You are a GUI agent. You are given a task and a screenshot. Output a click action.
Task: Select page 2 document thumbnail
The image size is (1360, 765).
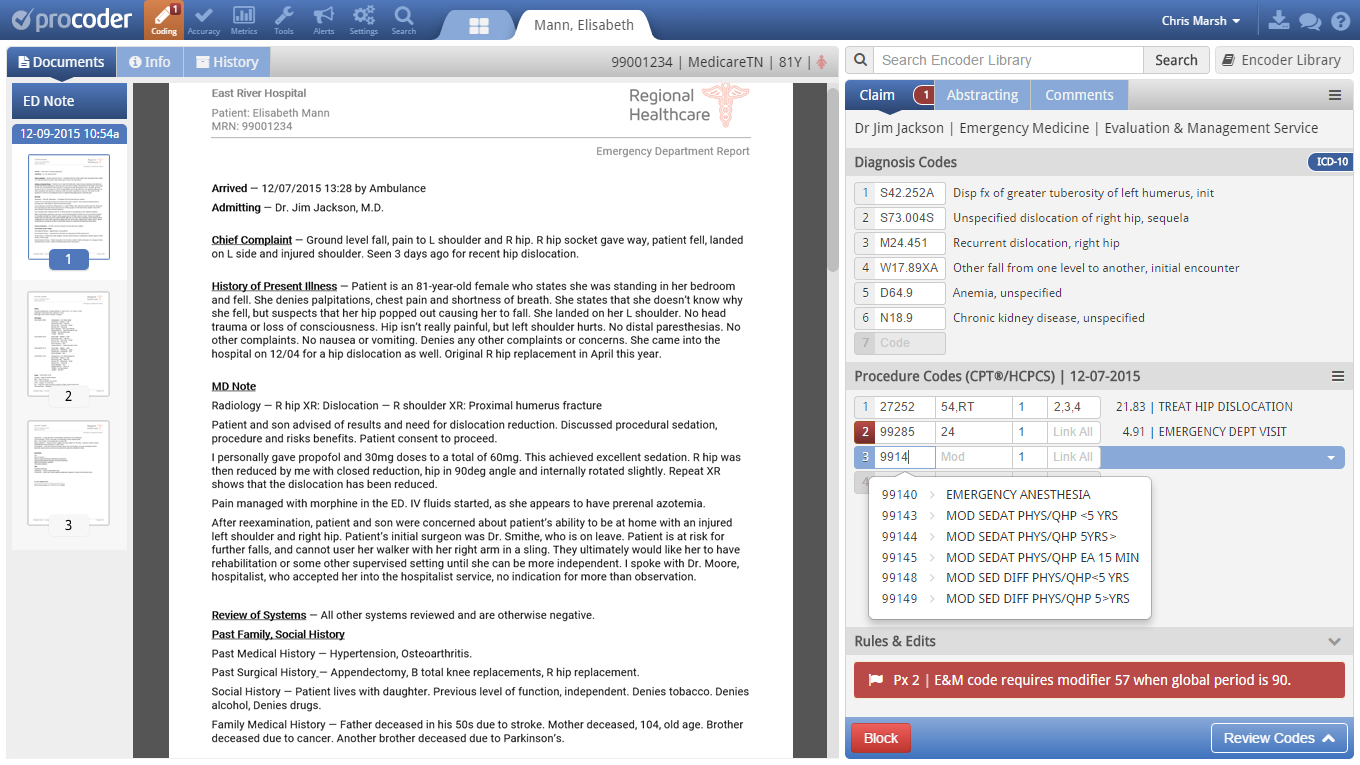pos(68,346)
